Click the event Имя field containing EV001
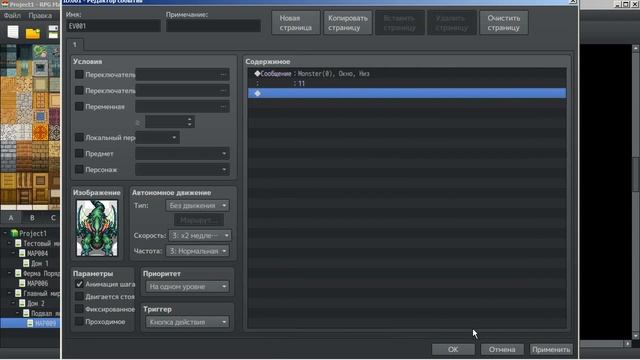This screenshot has width=640, height=360. 113,26
